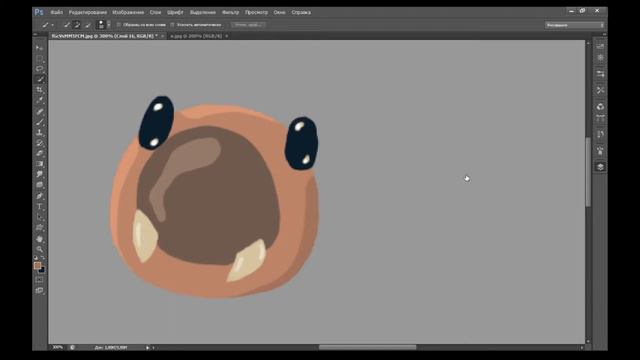Viewport: 640px width, 360px height.
Task: Click the horizontal scrollbar thumb
Action: [367, 347]
